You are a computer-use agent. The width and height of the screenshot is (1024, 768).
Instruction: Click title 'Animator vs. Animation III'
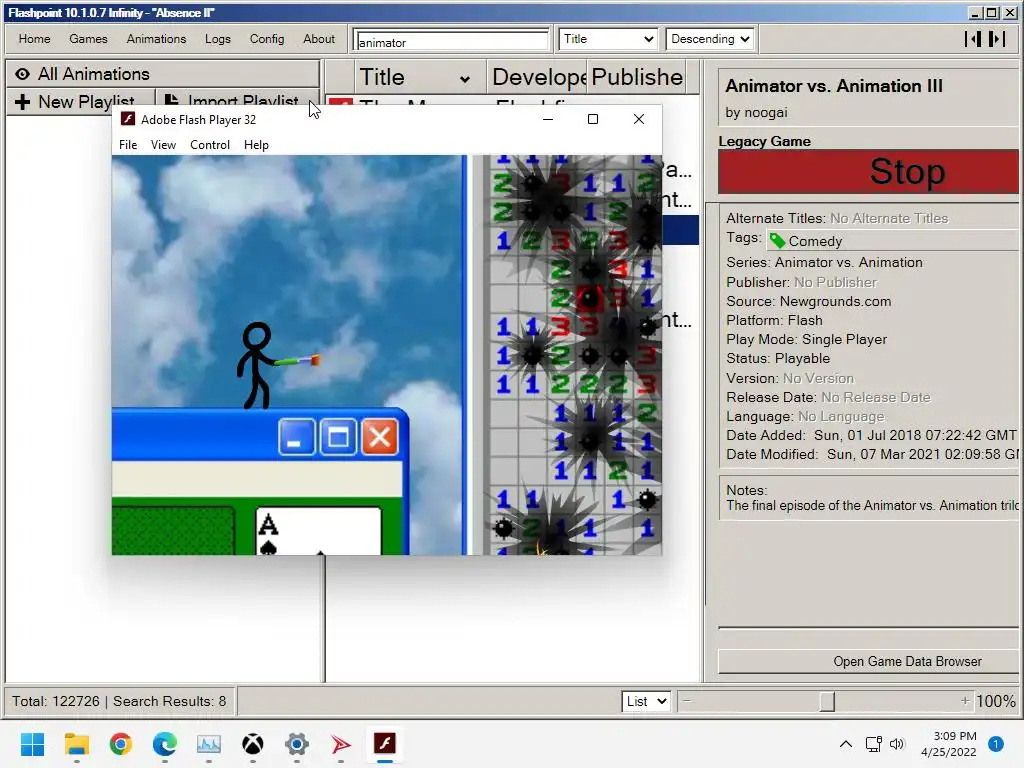pos(833,86)
